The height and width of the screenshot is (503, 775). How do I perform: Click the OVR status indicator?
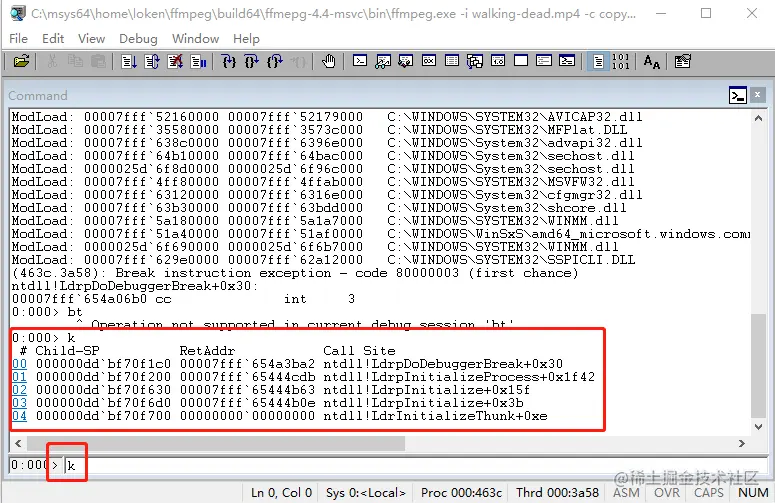point(667,493)
